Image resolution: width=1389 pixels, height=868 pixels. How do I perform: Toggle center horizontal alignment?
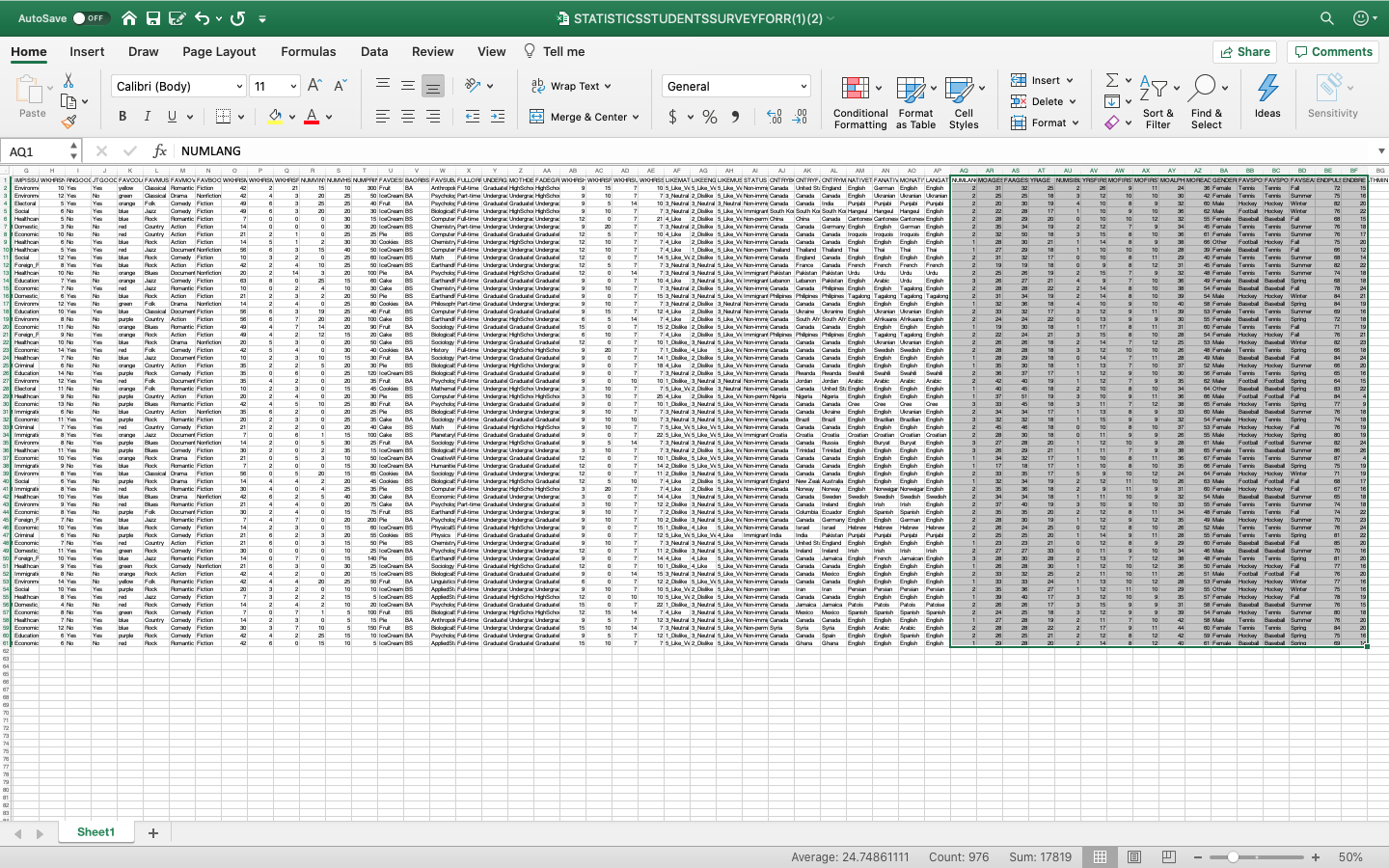pyautogui.click(x=408, y=117)
